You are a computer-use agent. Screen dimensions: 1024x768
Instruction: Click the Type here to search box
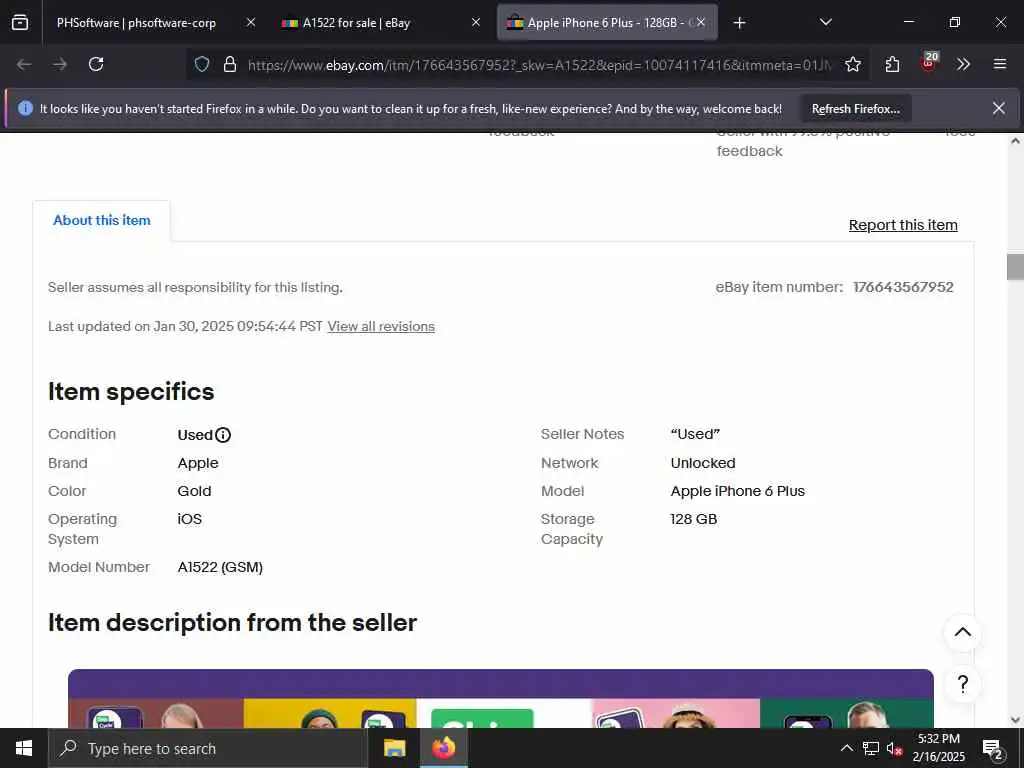(x=208, y=748)
